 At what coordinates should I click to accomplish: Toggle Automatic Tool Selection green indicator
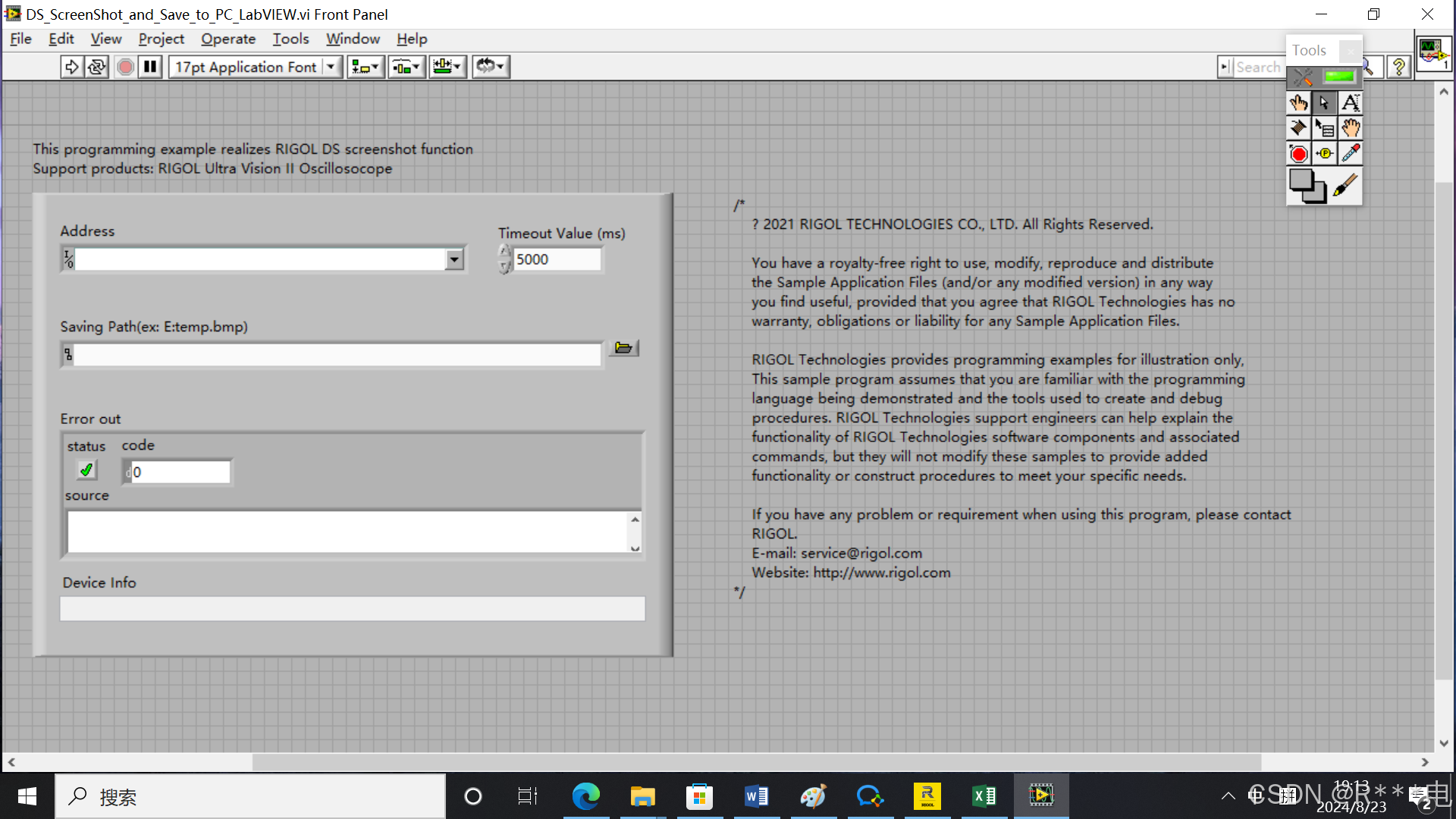click(1338, 77)
